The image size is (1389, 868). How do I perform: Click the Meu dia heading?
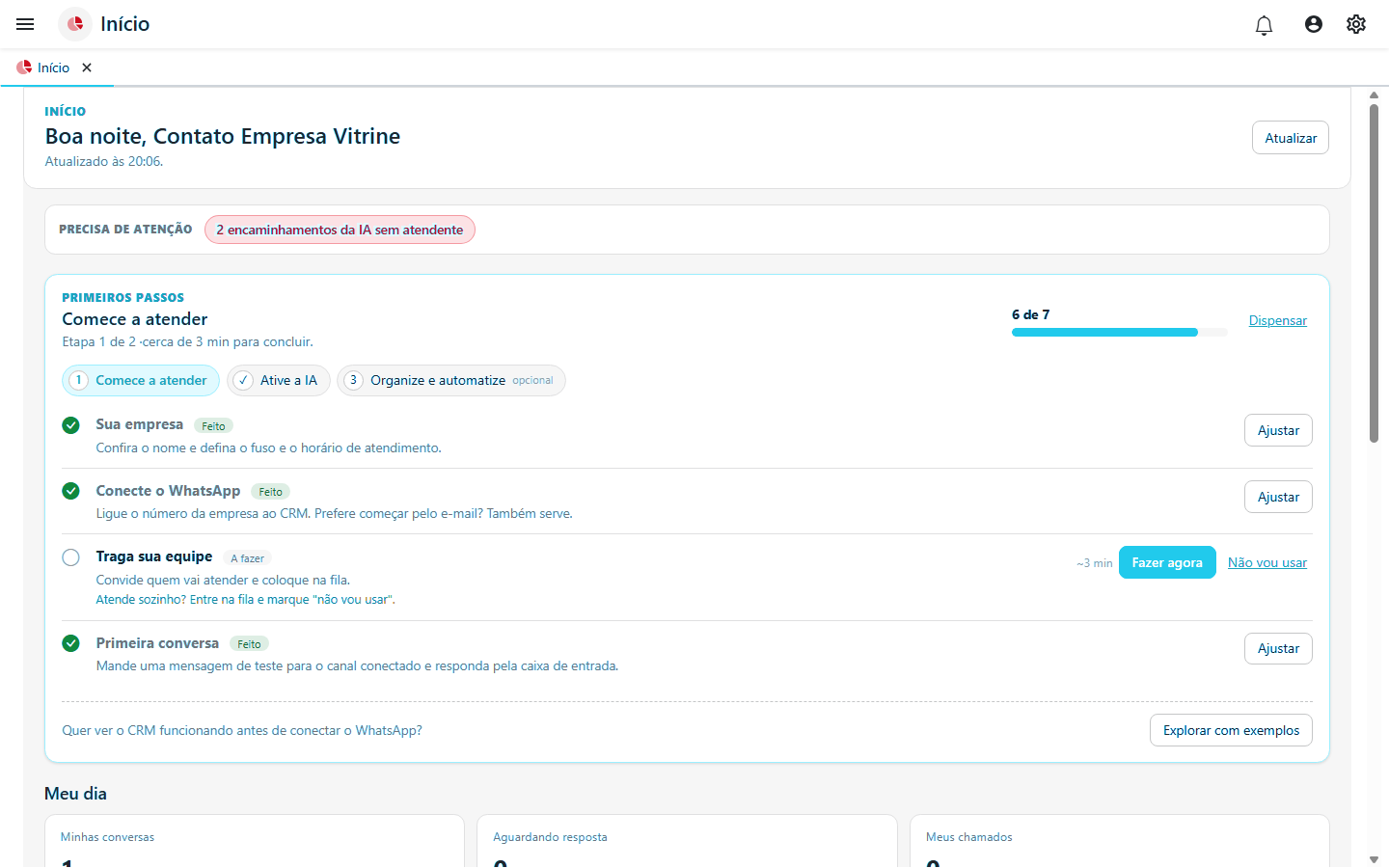pyautogui.click(x=75, y=794)
